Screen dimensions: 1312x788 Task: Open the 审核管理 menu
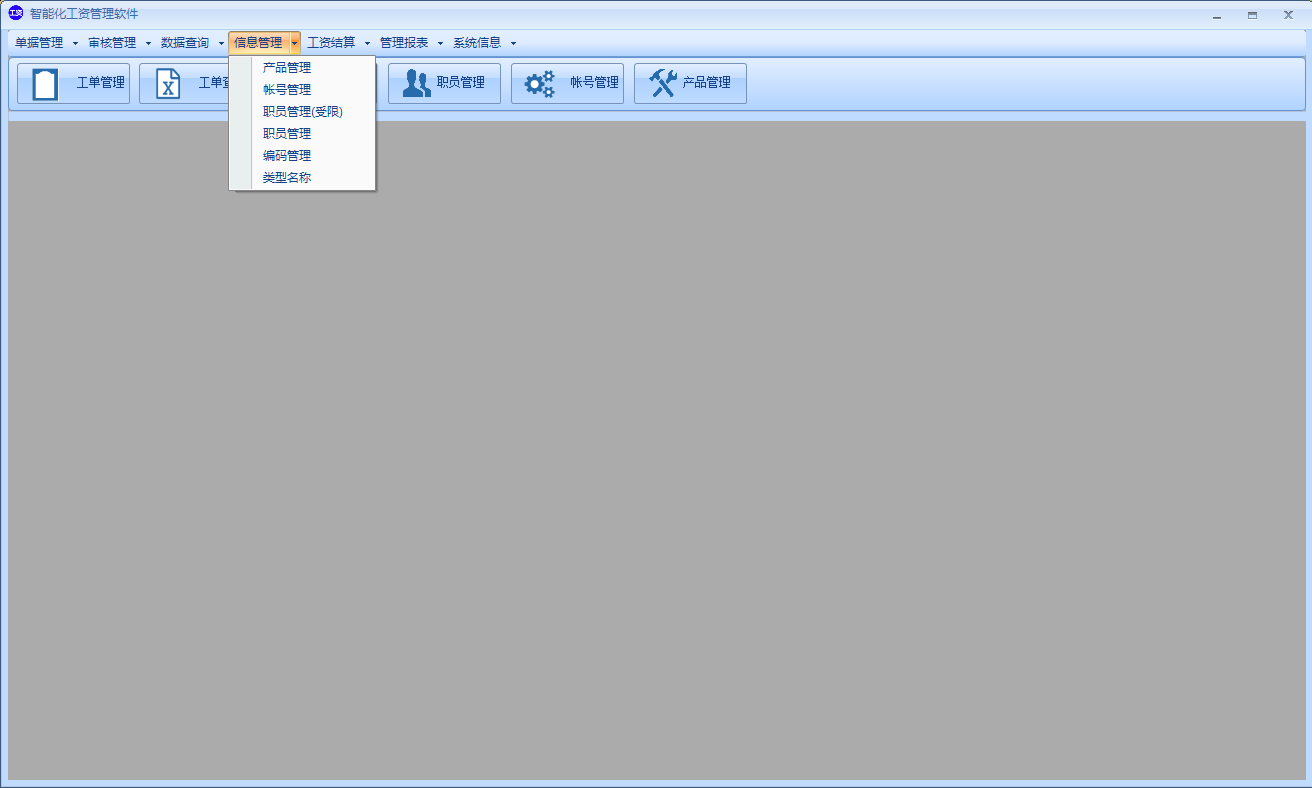click(x=112, y=43)
